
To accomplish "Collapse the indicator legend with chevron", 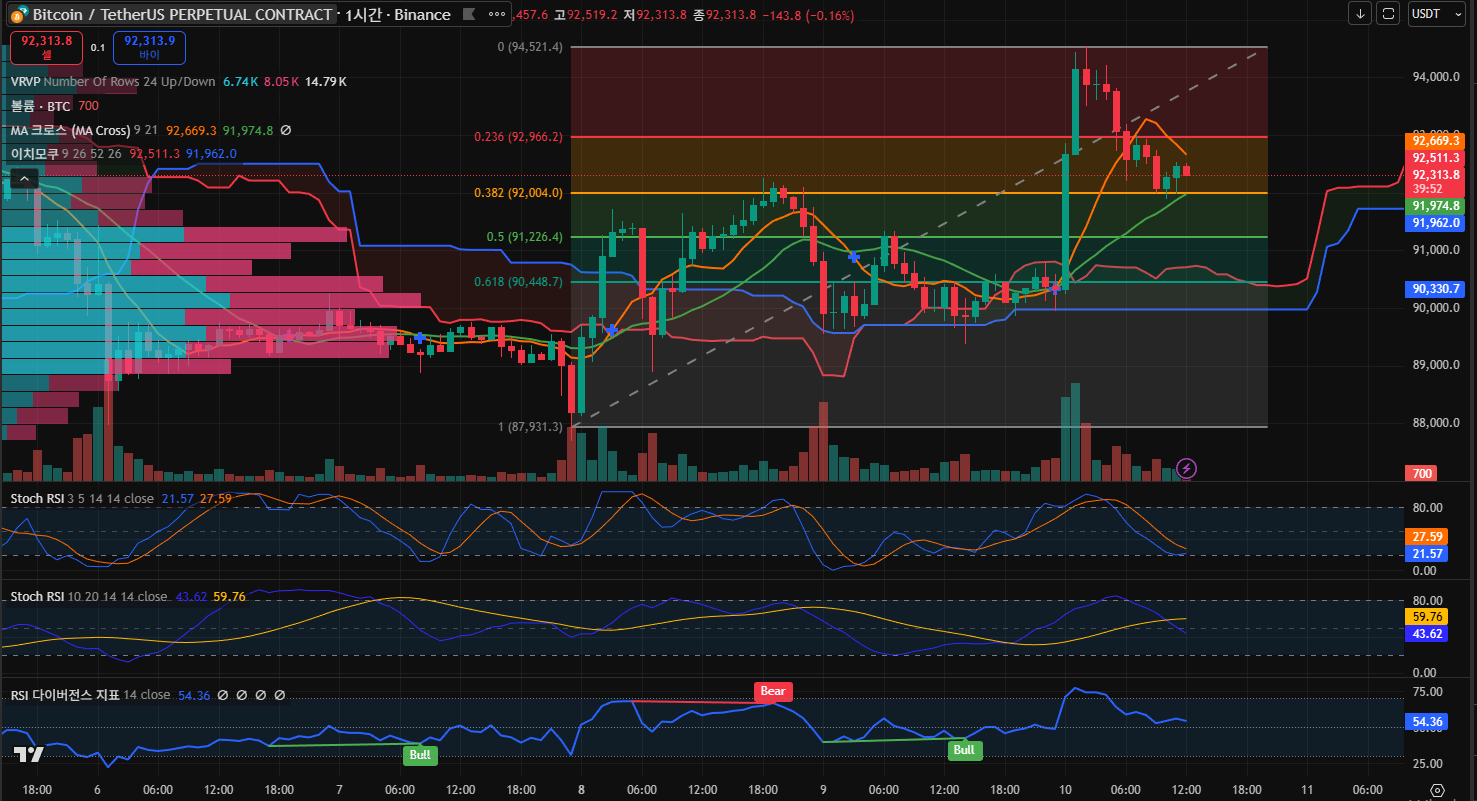I will pos(24,179).
